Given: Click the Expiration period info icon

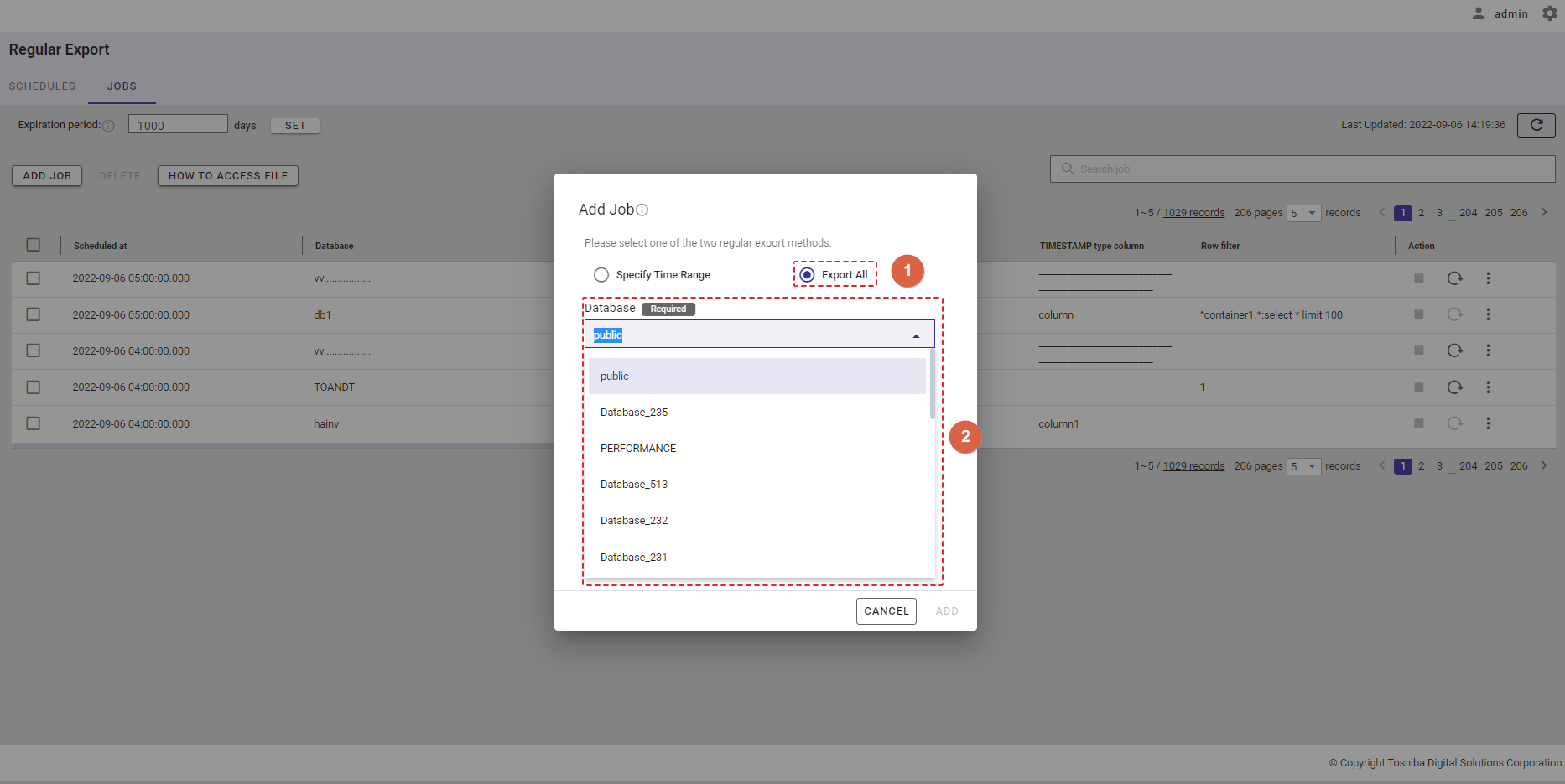Looking at the screenshot, I should [108, 126].
